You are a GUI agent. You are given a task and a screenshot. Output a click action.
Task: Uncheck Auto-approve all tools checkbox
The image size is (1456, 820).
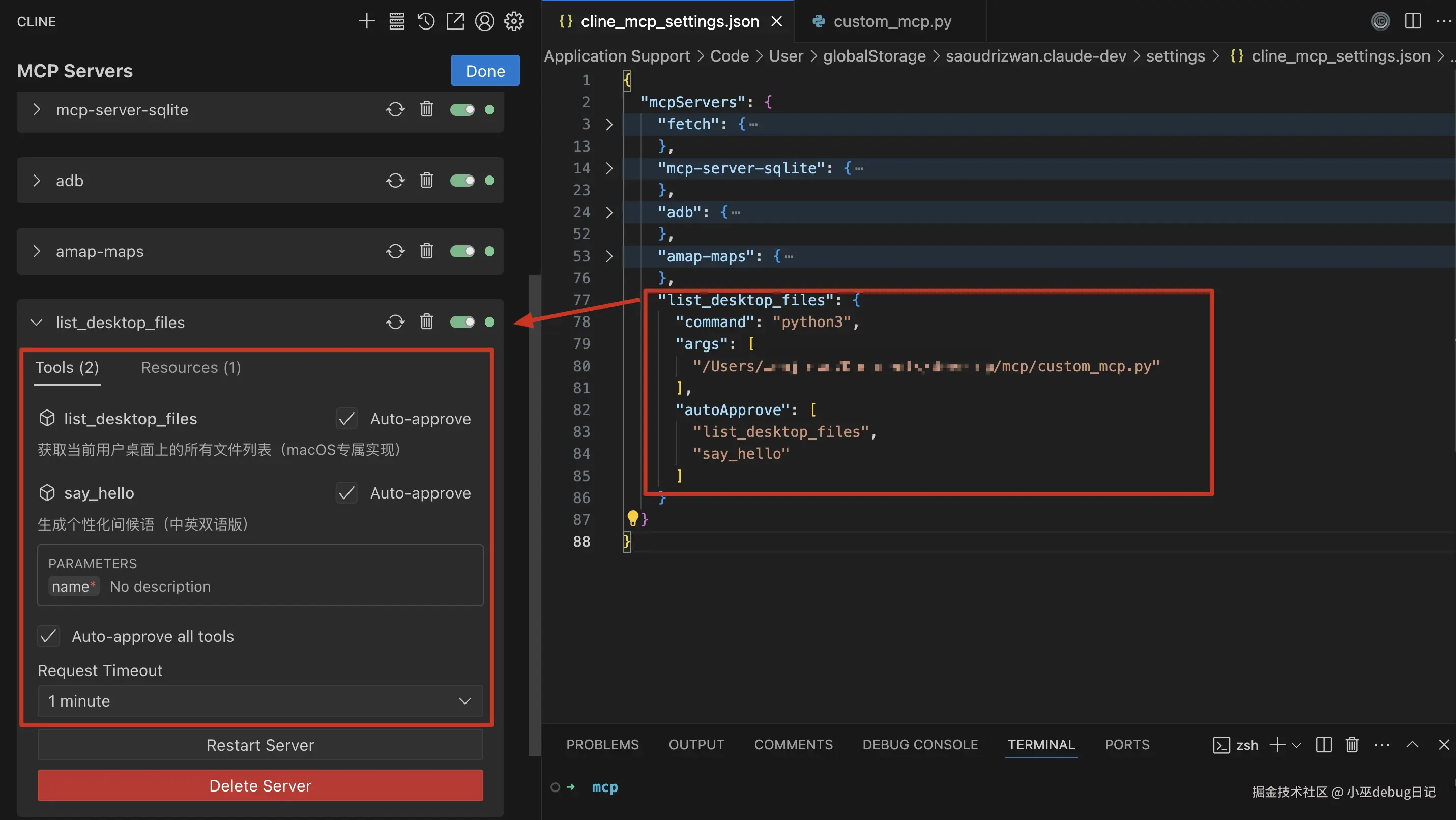[x=49, y=636]
